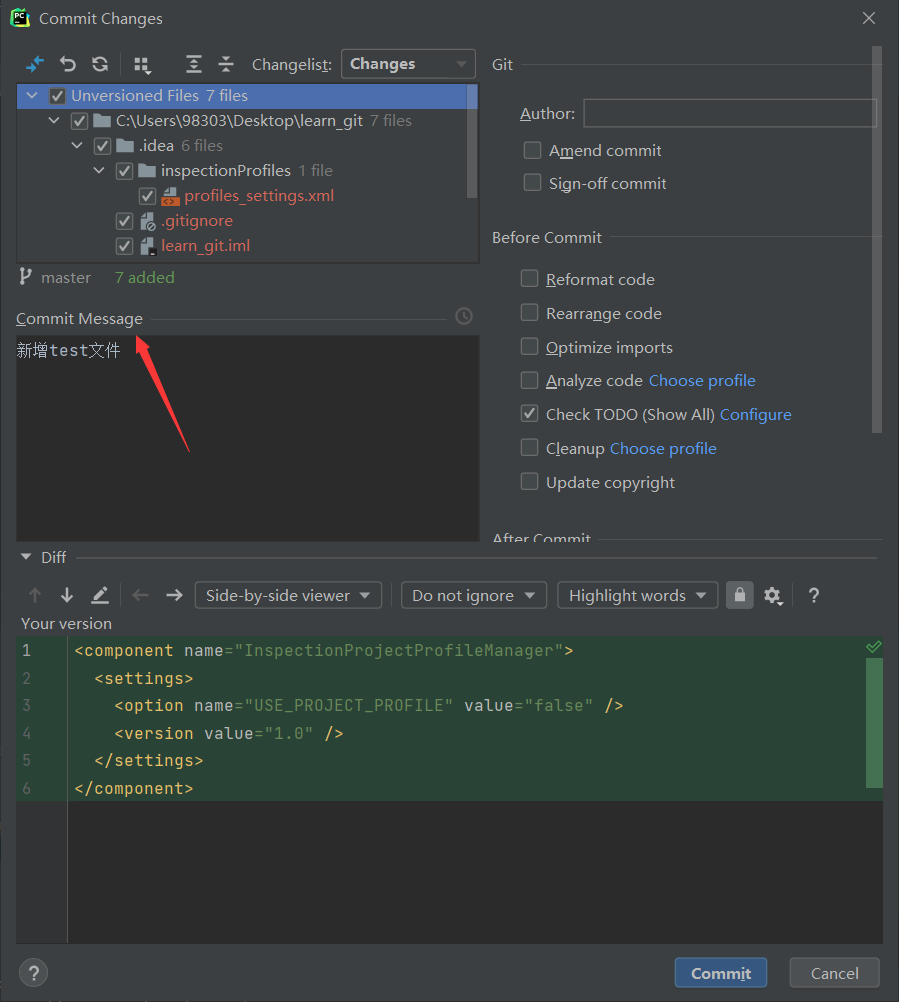
Task: Click the Show Diff arrows icon
Action: tap(35, 64)
